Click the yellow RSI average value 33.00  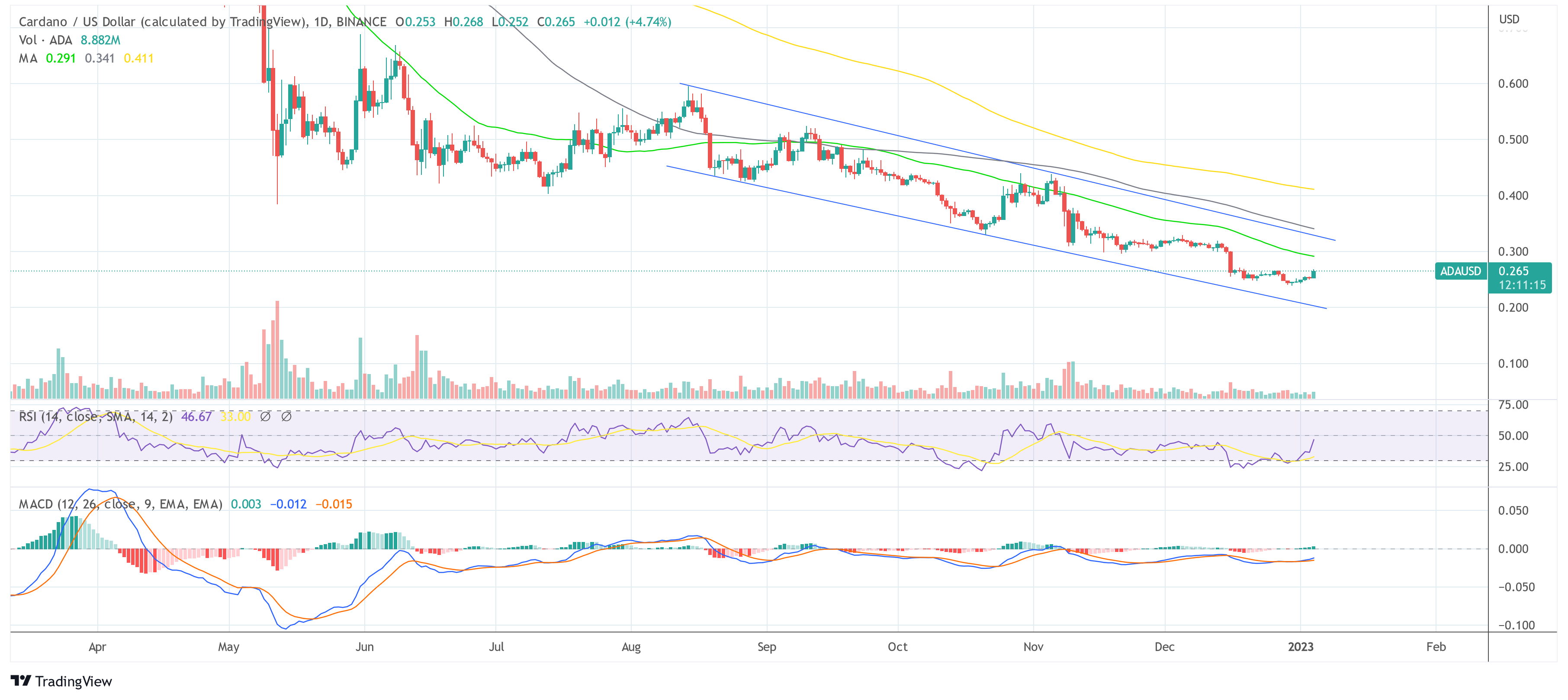[x=235, y=417]
